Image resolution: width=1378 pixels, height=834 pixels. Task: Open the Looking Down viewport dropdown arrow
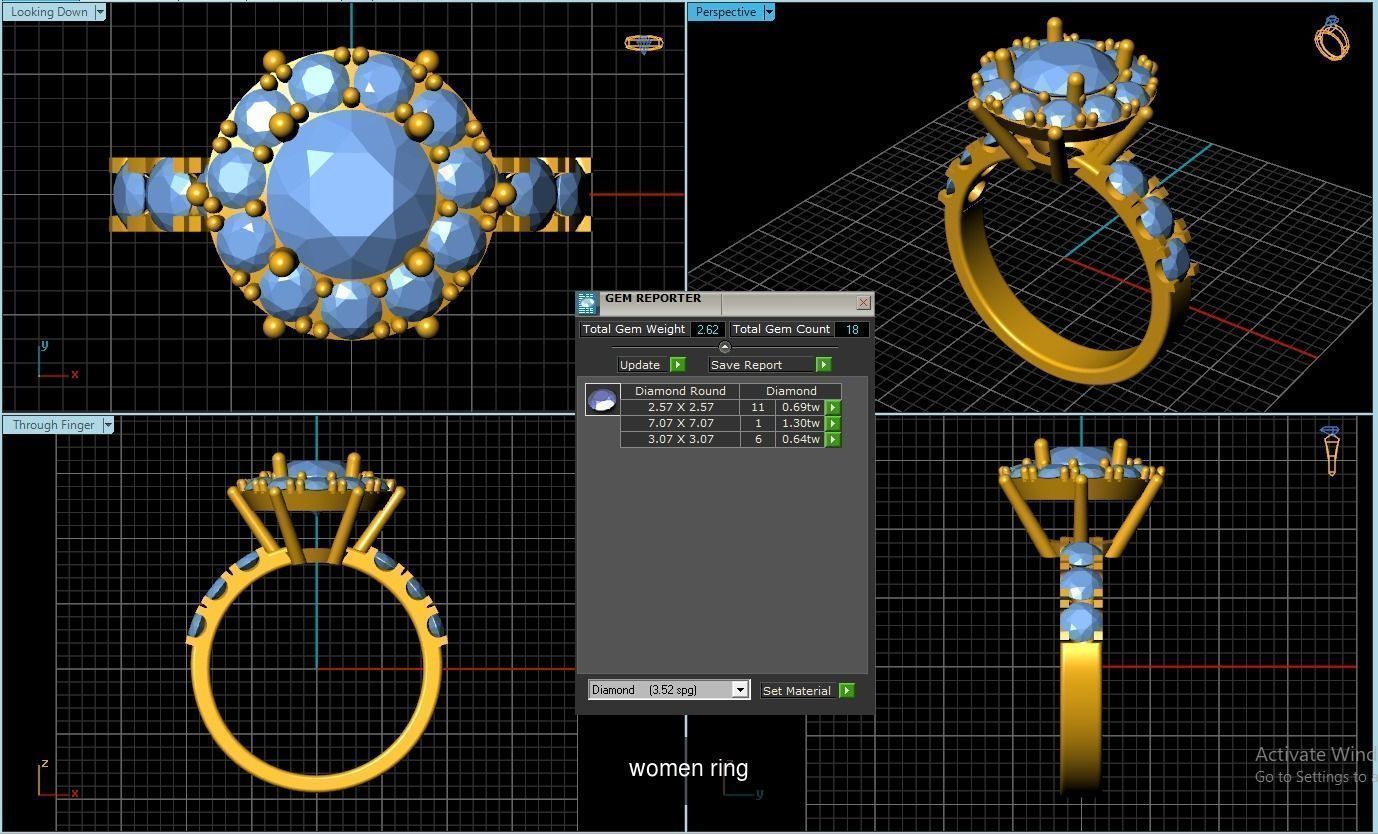coord(100,12)
